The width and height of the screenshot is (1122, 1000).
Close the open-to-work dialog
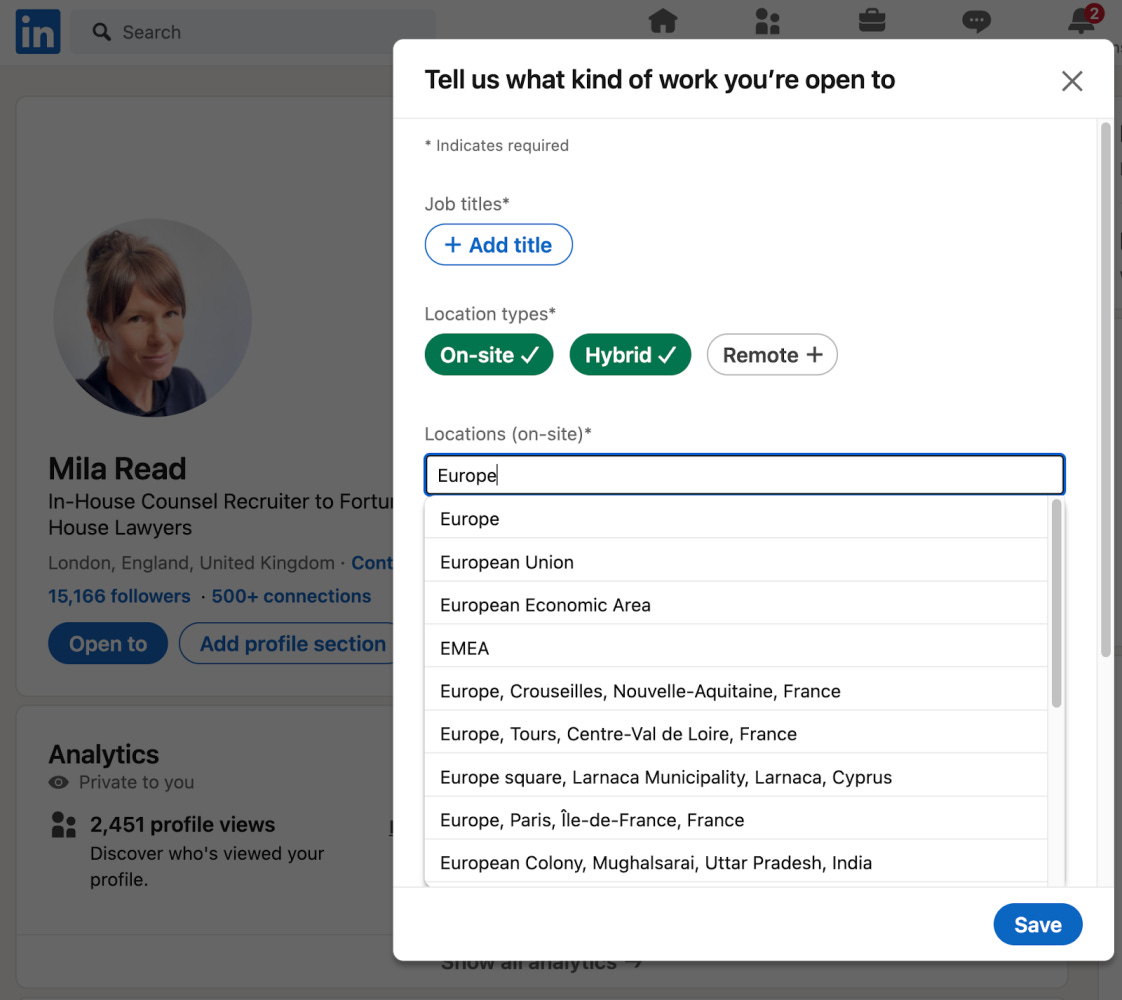(x=1071, y=81)
